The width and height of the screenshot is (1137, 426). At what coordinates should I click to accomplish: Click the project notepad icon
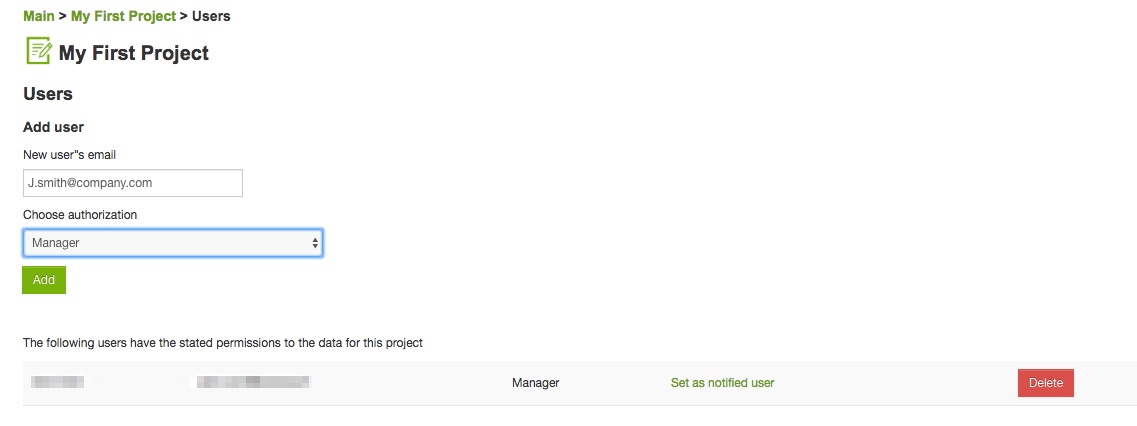pyautogui.click(x=38, y=52)
